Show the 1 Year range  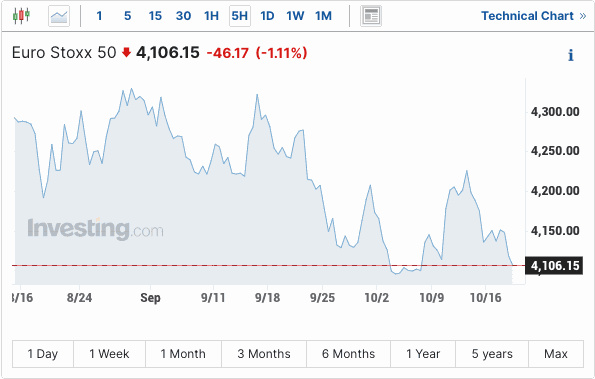coord(423,354)
